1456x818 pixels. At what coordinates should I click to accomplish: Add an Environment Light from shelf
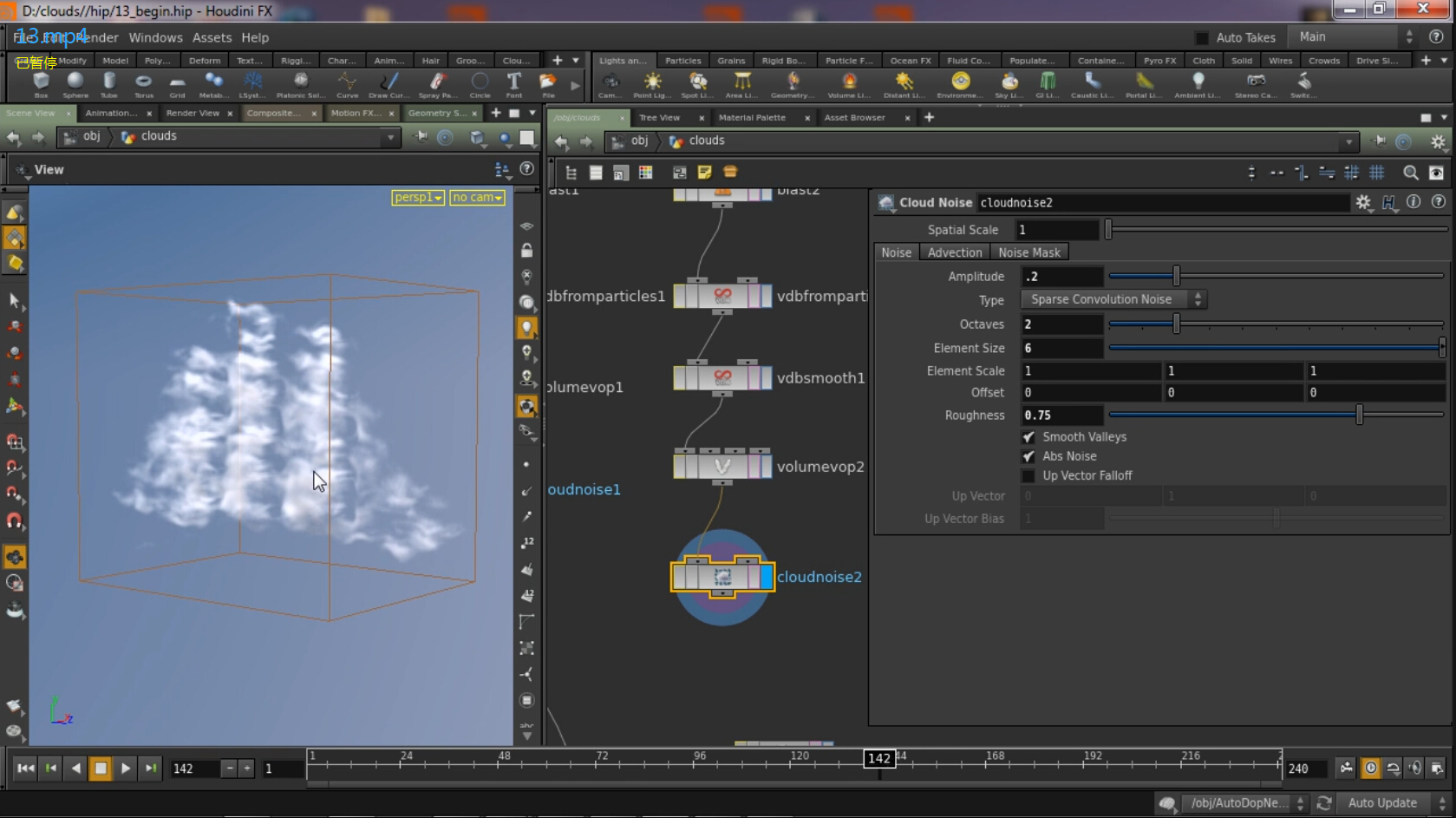(x=960, y=84)
